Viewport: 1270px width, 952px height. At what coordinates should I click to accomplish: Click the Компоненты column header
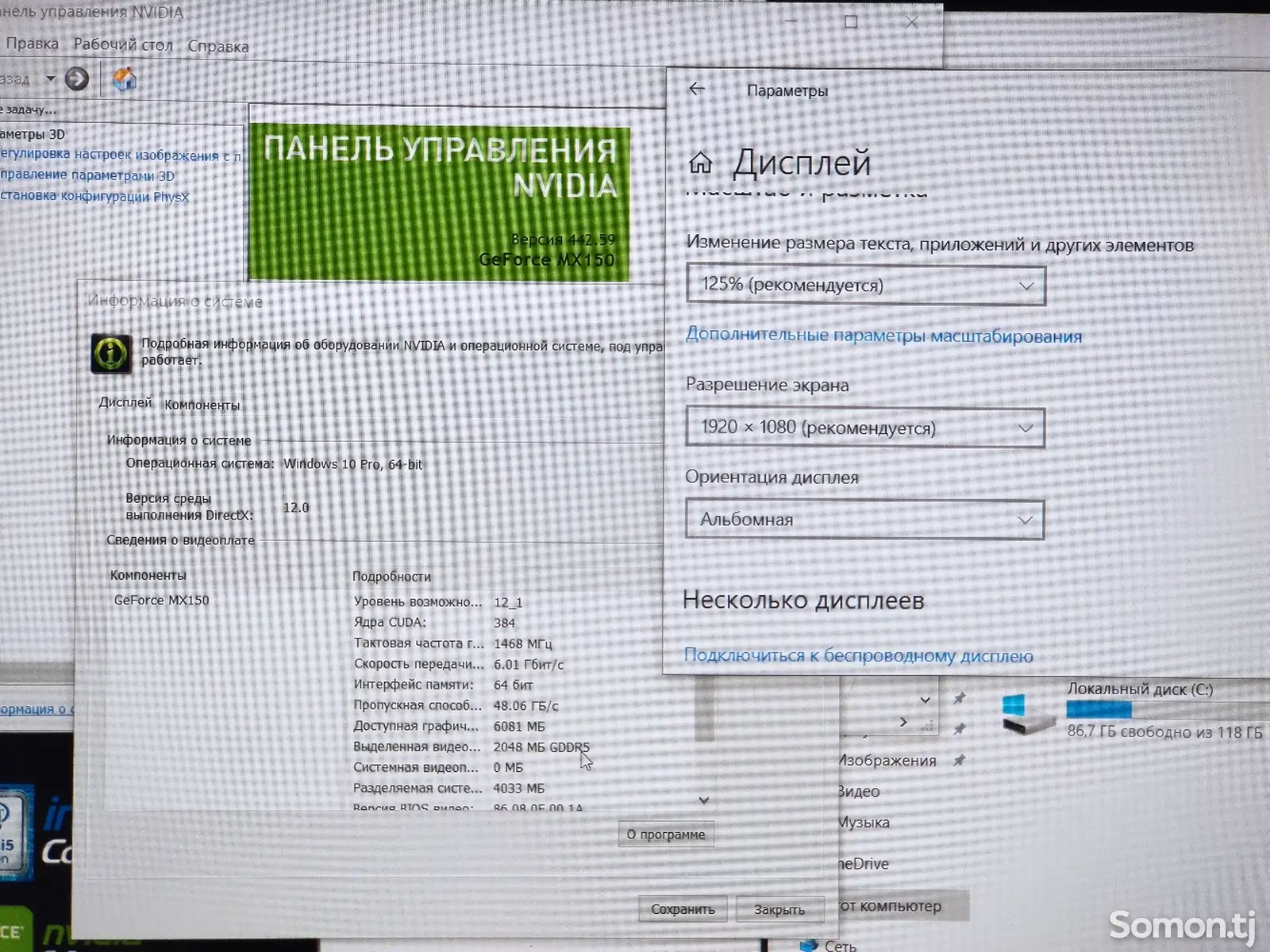pos(148,575)
